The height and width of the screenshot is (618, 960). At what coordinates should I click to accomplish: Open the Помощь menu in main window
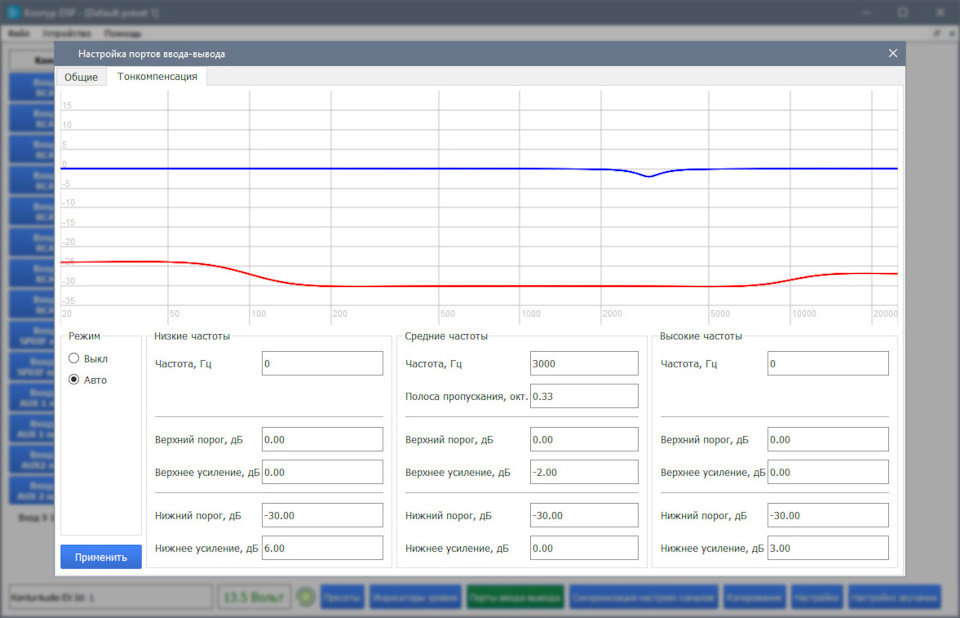point(122,33)
